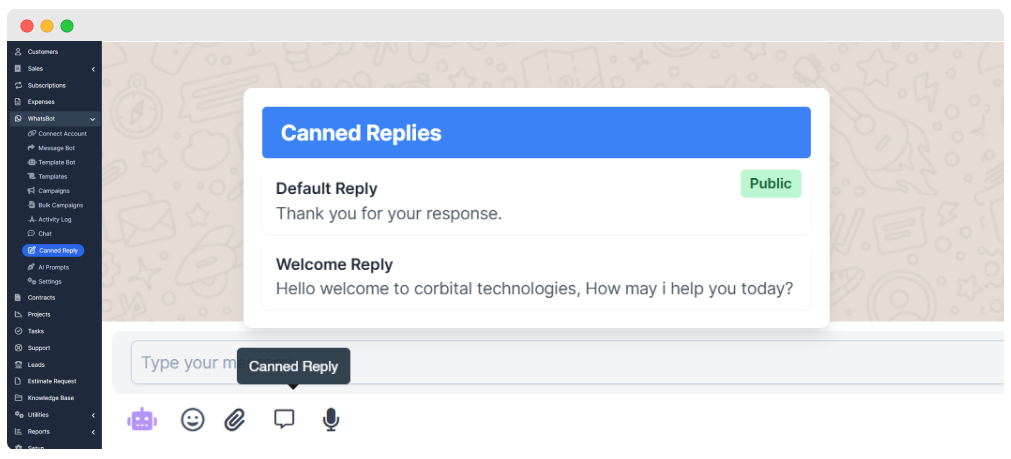Click the paperclip attachment icon
The width and height of the screenshot is (1011, 459).
[234, 420]
